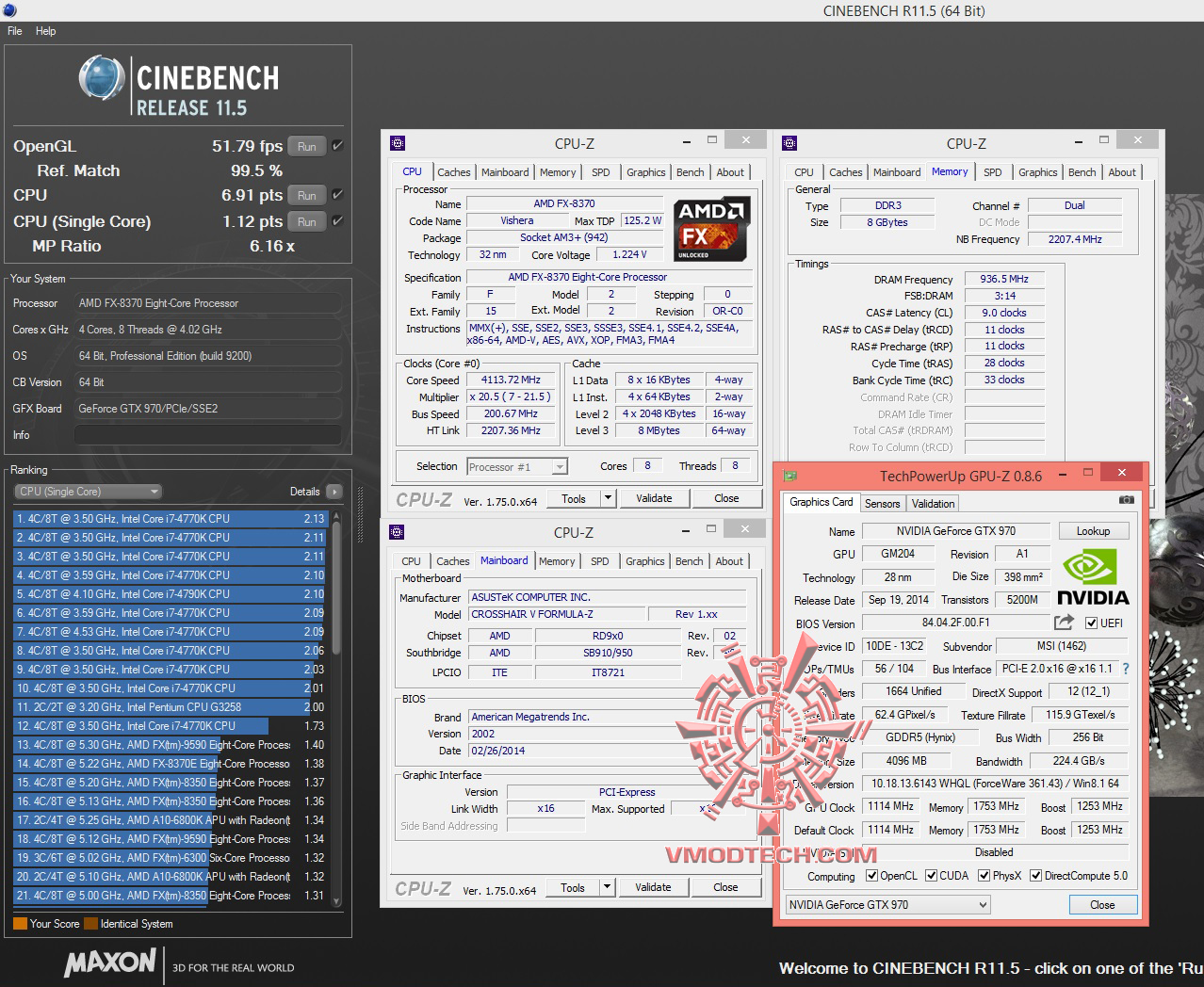This screenshot has width=1204, height=987.
Task: Click the BIOS share/export icon in GPU-Z
Action: 1064,622
